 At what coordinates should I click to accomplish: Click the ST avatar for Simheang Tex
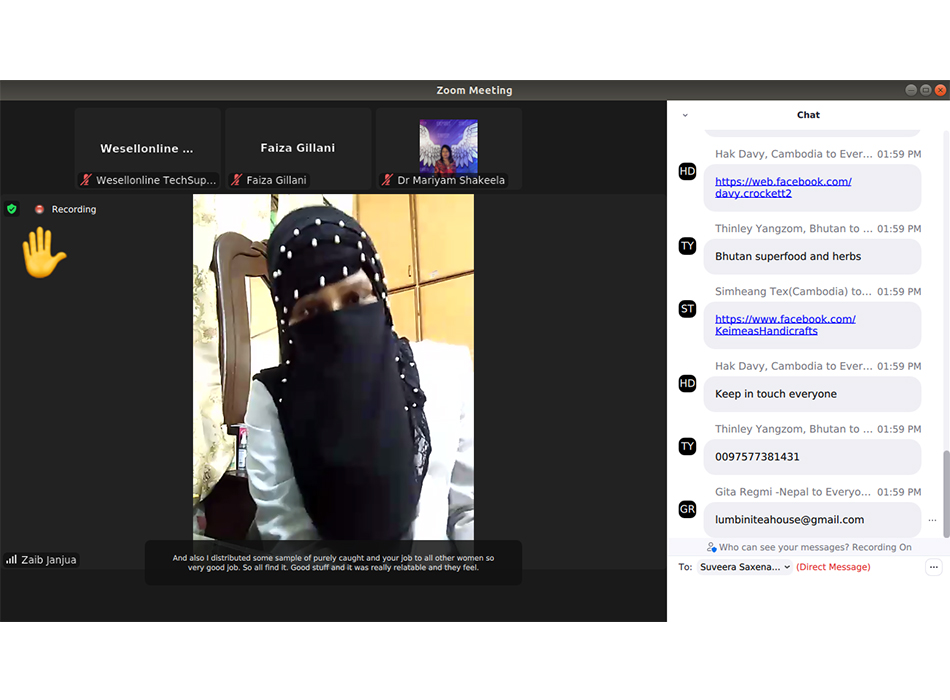pyautogui.click(x=687, y=308)
